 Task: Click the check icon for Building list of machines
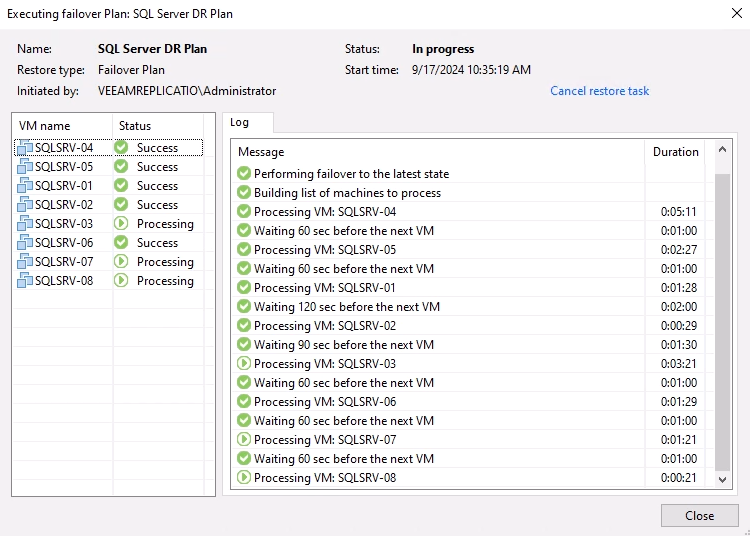[x=244, y=193]
